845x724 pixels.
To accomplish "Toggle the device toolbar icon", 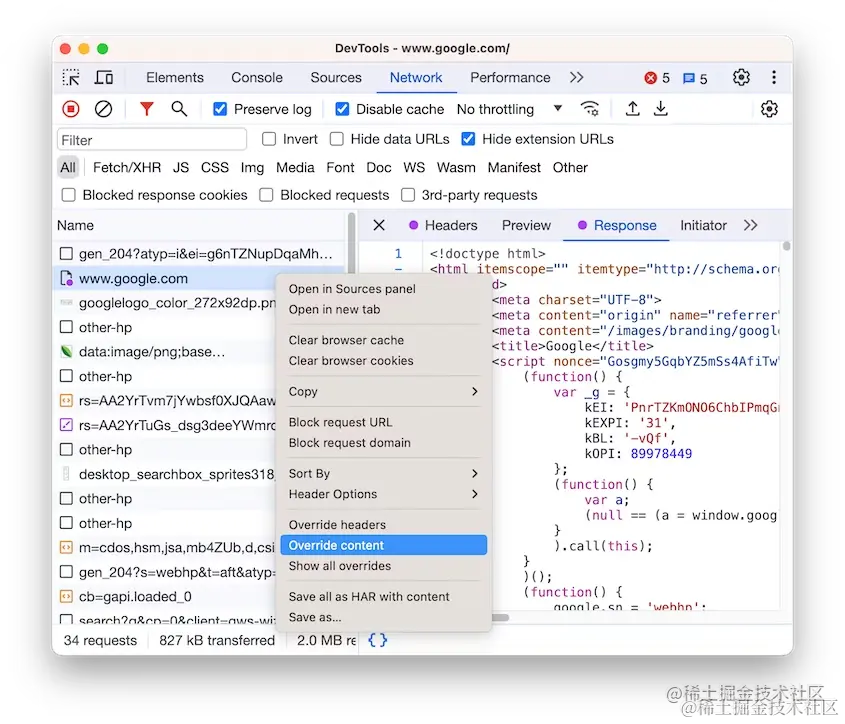I will 103,78.
